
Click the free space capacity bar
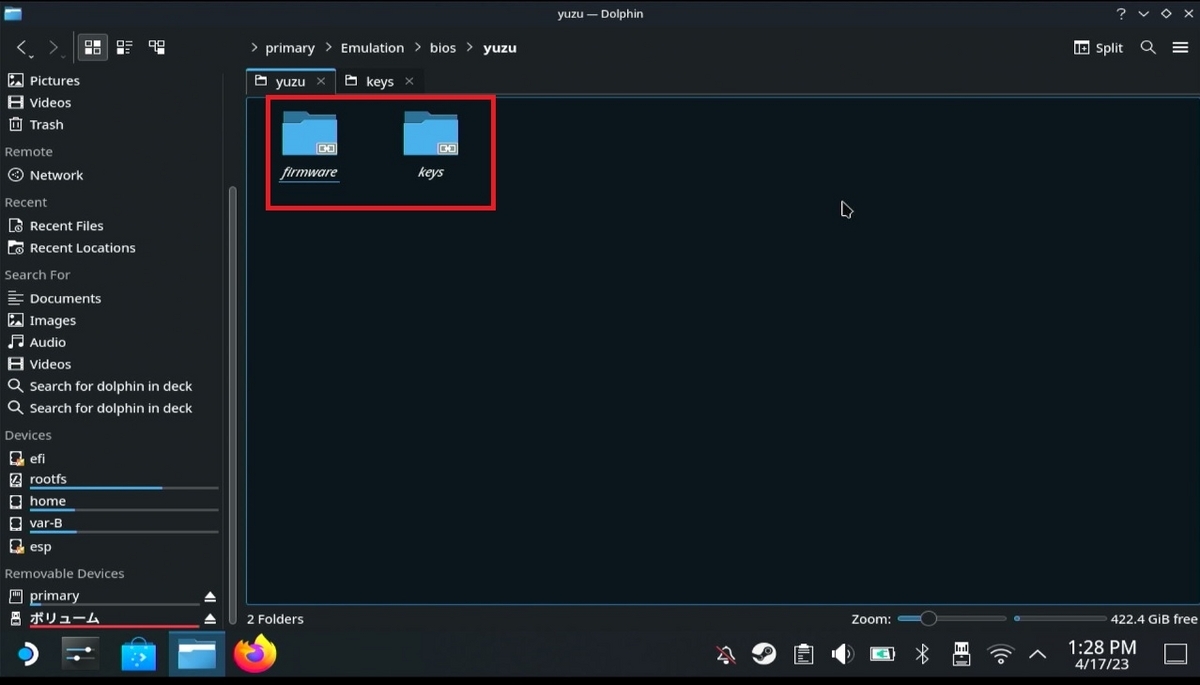tap(1060, 619)
